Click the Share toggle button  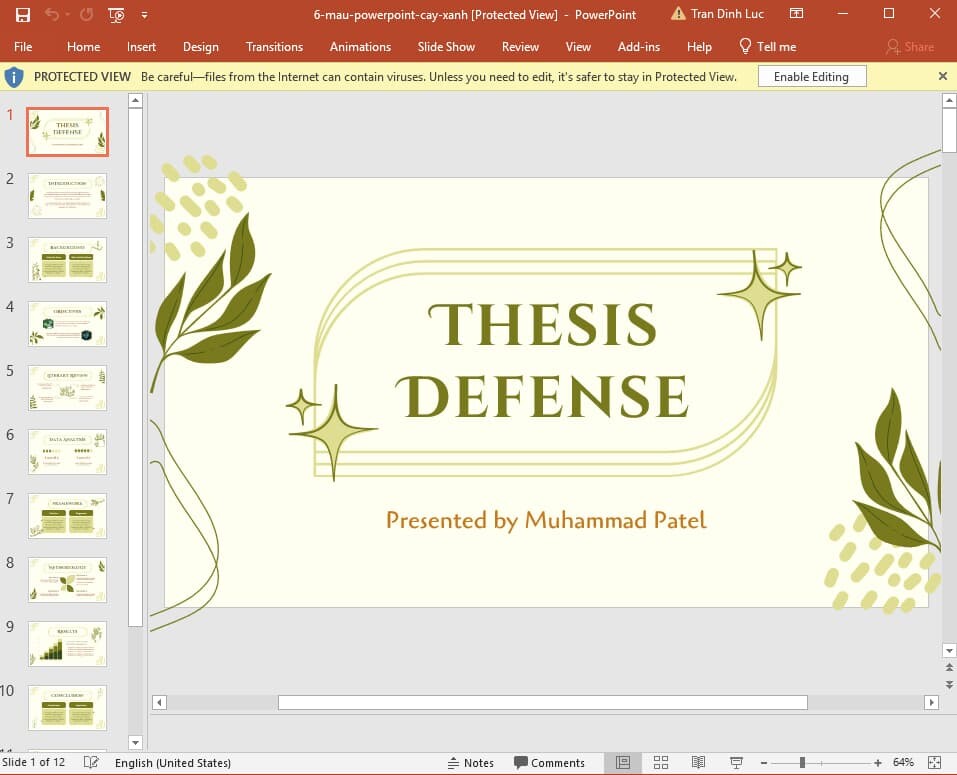[911, 46]
